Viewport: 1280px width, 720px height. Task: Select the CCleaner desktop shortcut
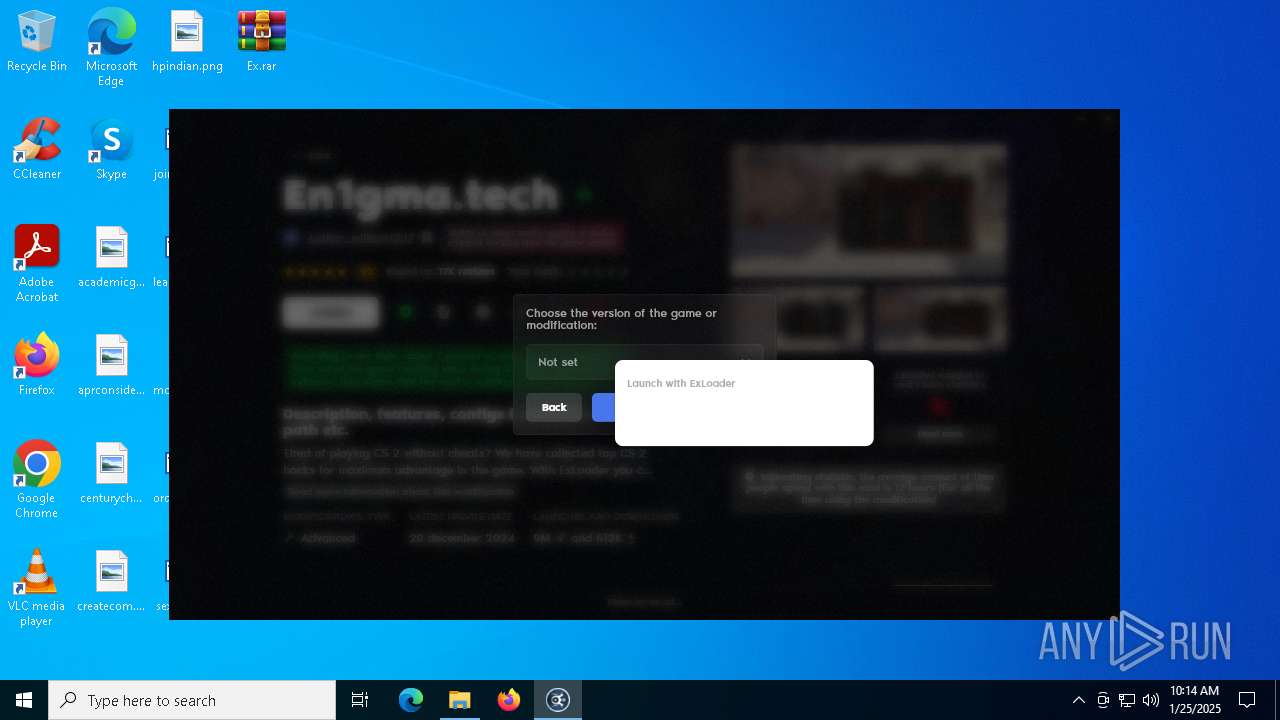pos(37,150)
